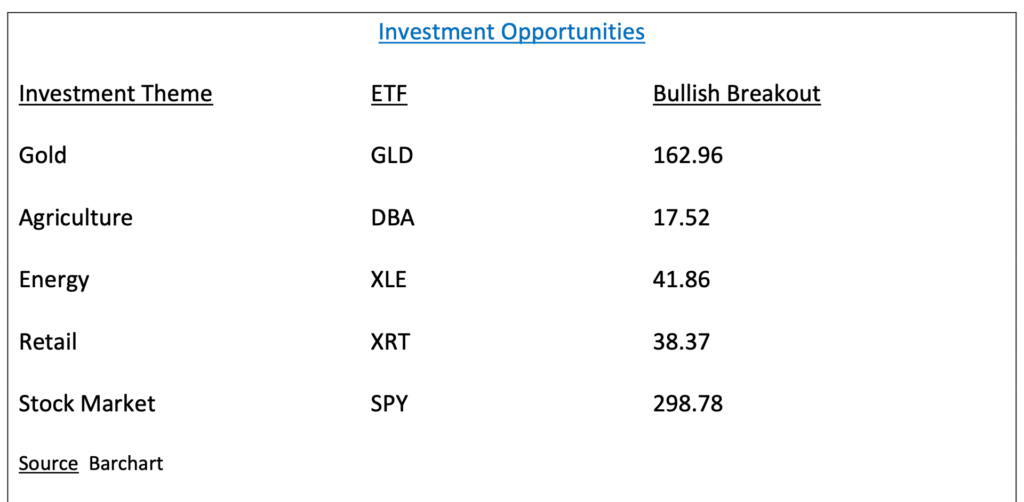Click the ETF column header

[x=389, y=93]
